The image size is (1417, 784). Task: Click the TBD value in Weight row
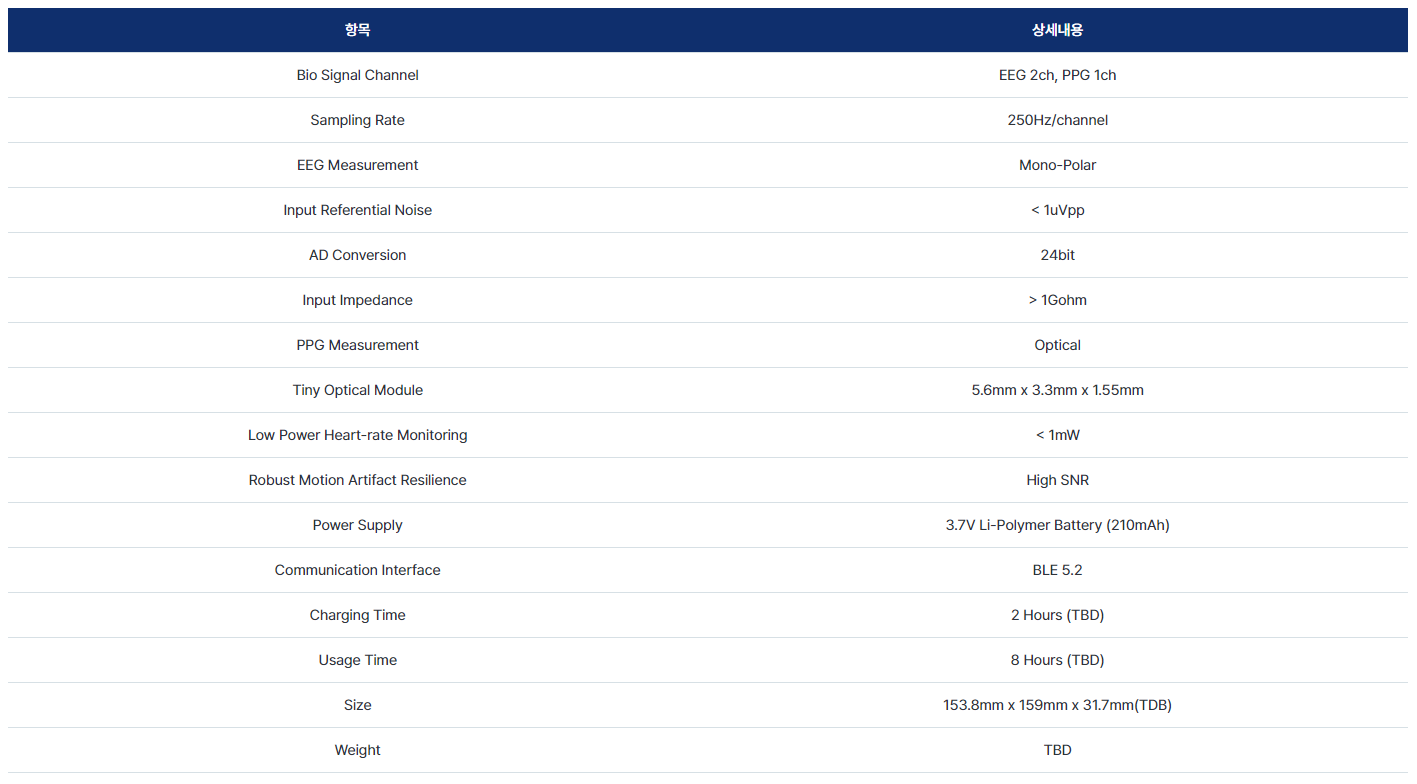click(1057, 750)
